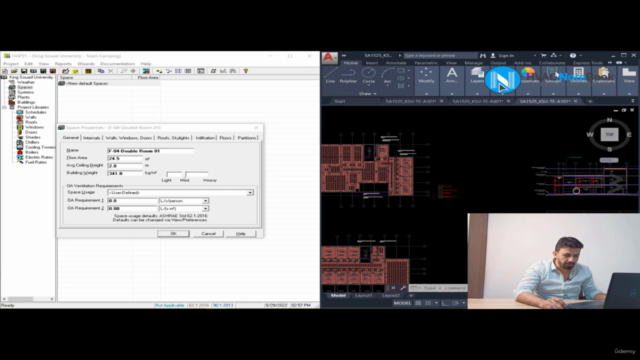
Task: Switch to the Internals tab
Action: [x=91, y=138]
